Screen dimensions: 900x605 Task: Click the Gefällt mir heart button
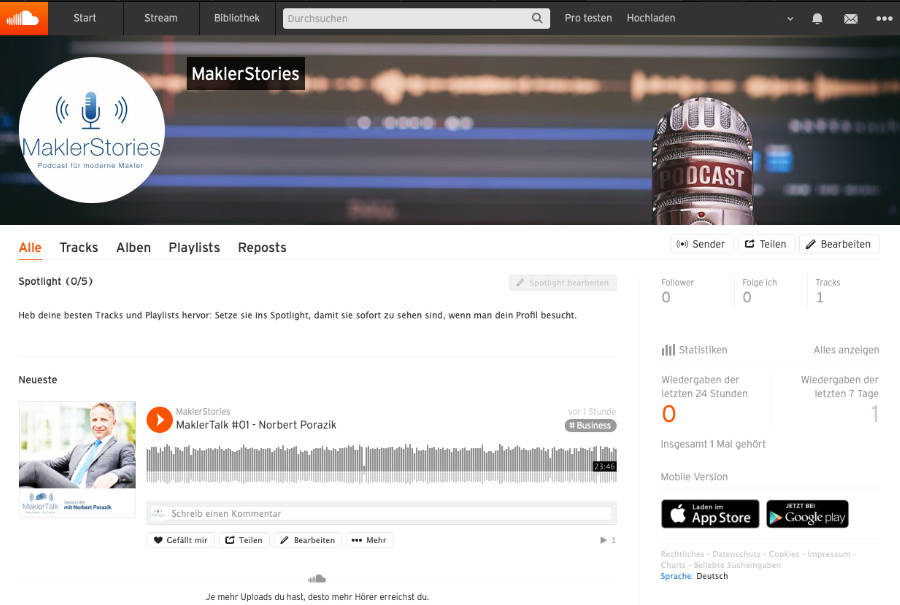coord(181,540)
